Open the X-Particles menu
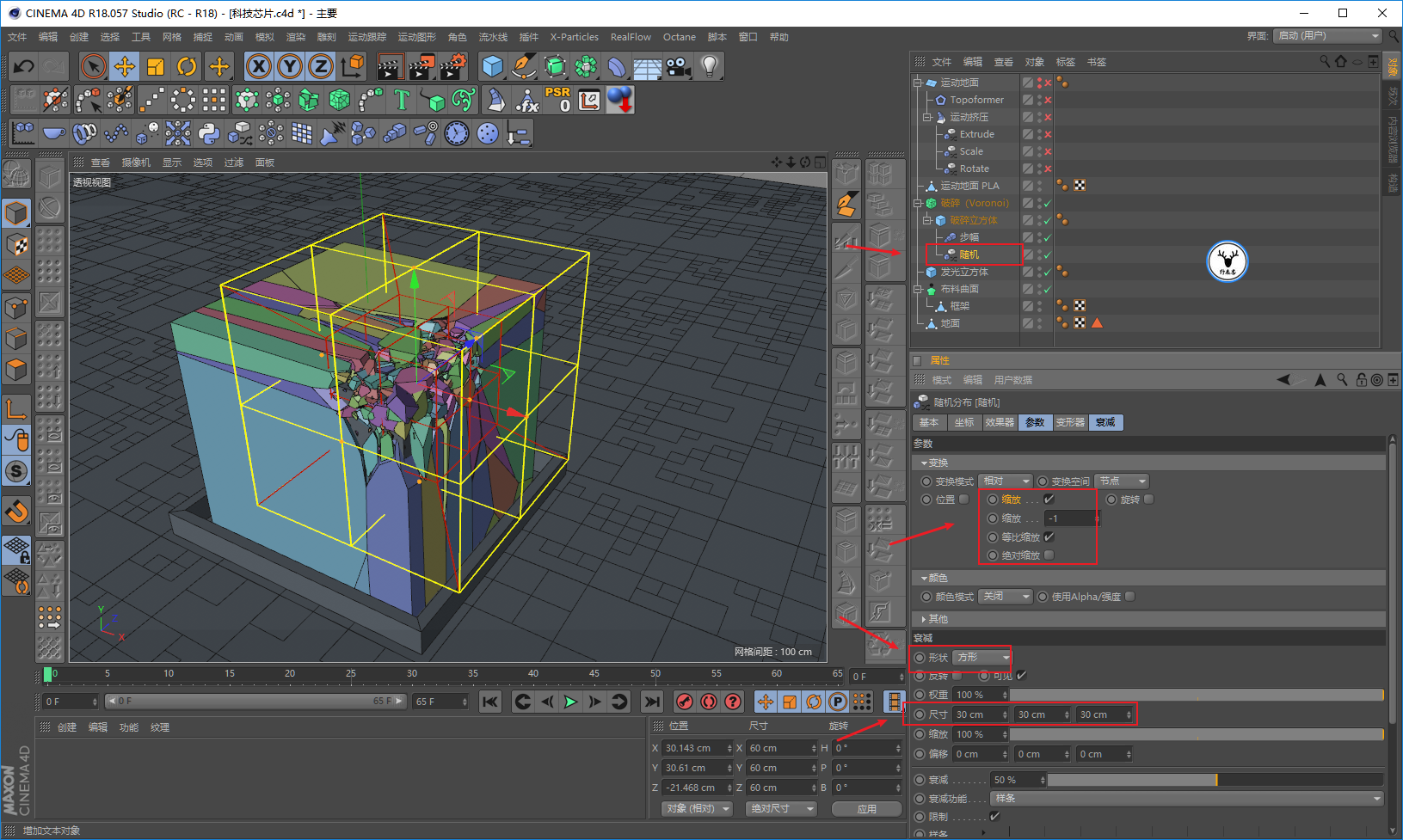Screen dimensions: 1403x840 [575, 37]
